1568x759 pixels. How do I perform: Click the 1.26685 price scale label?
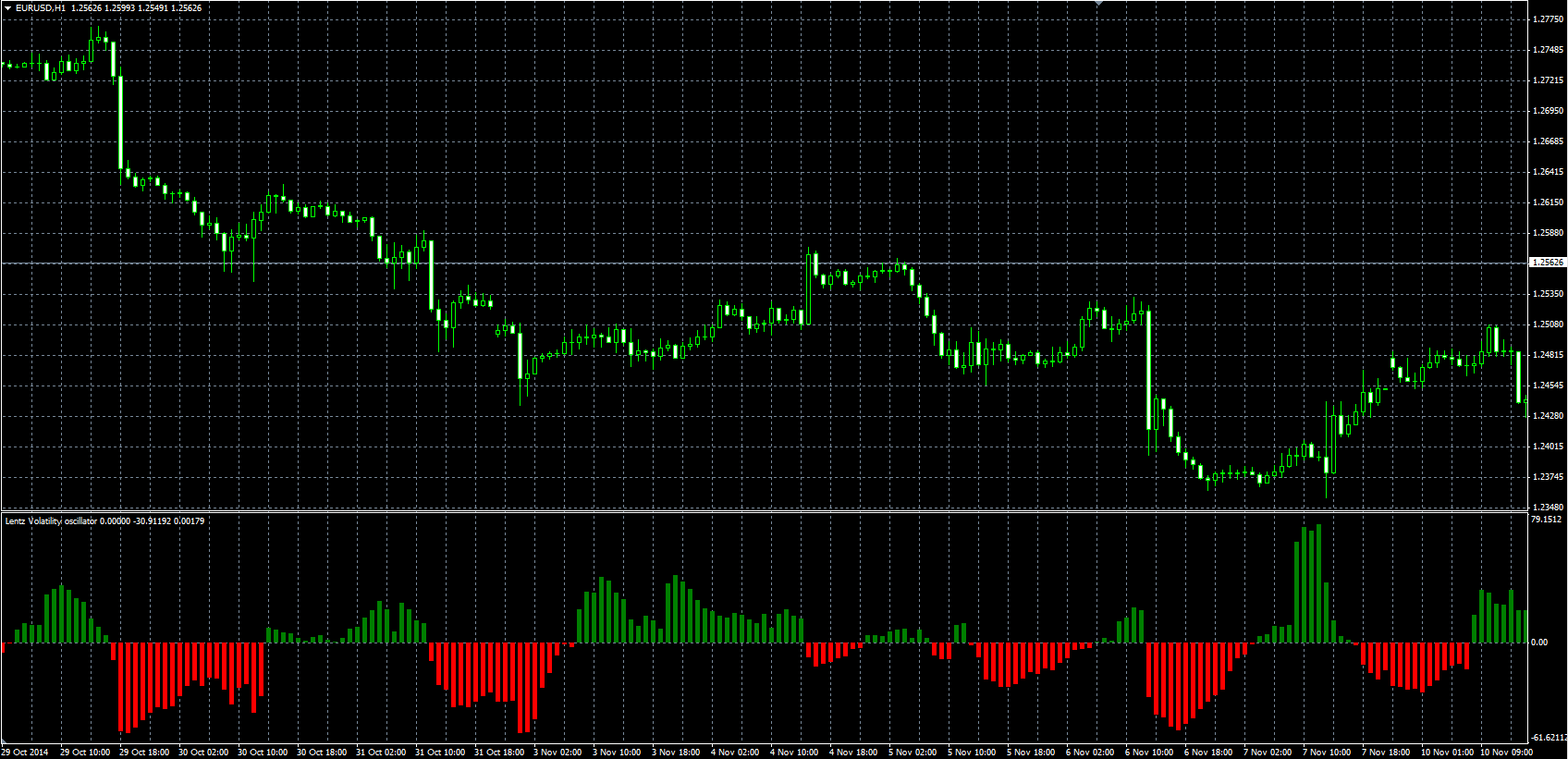[x=1549, y=141]
